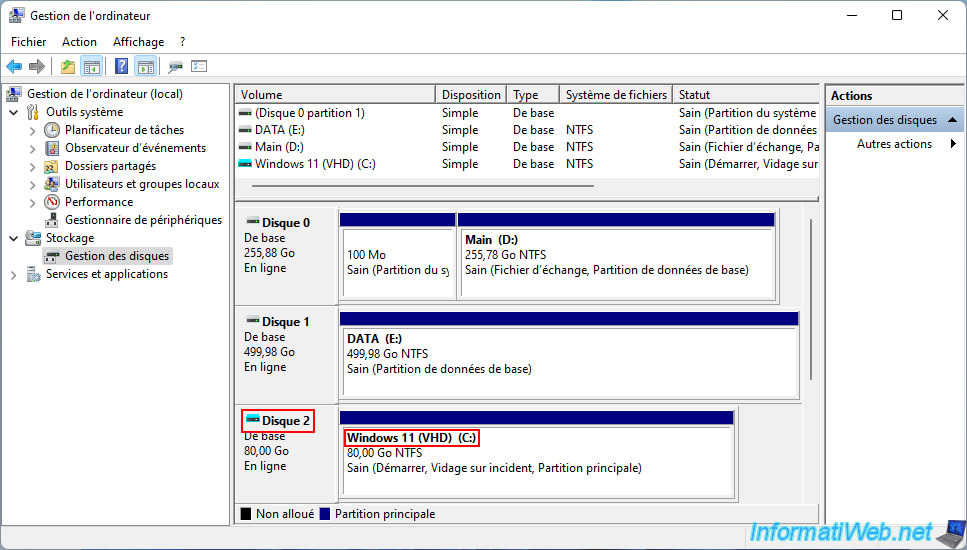
Task: Expand Utilisateurs et groupes locaux node
Action: click(33, 184)
